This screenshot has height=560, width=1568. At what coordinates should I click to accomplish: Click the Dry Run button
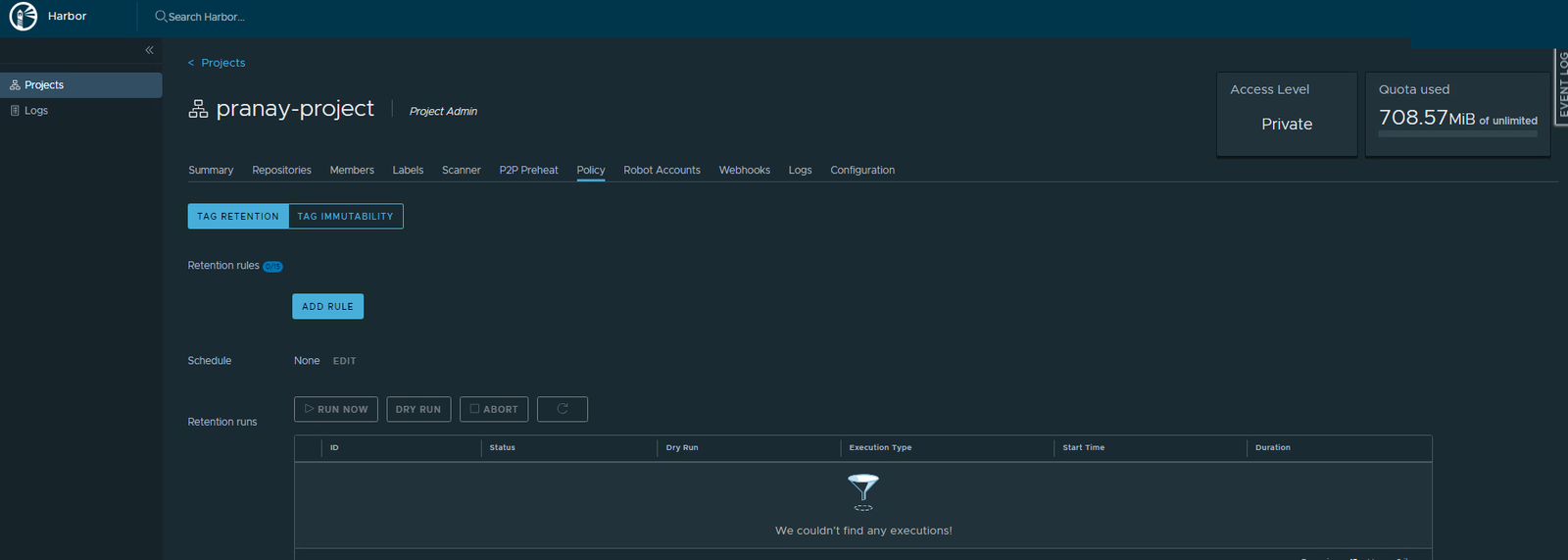point(418,409)
